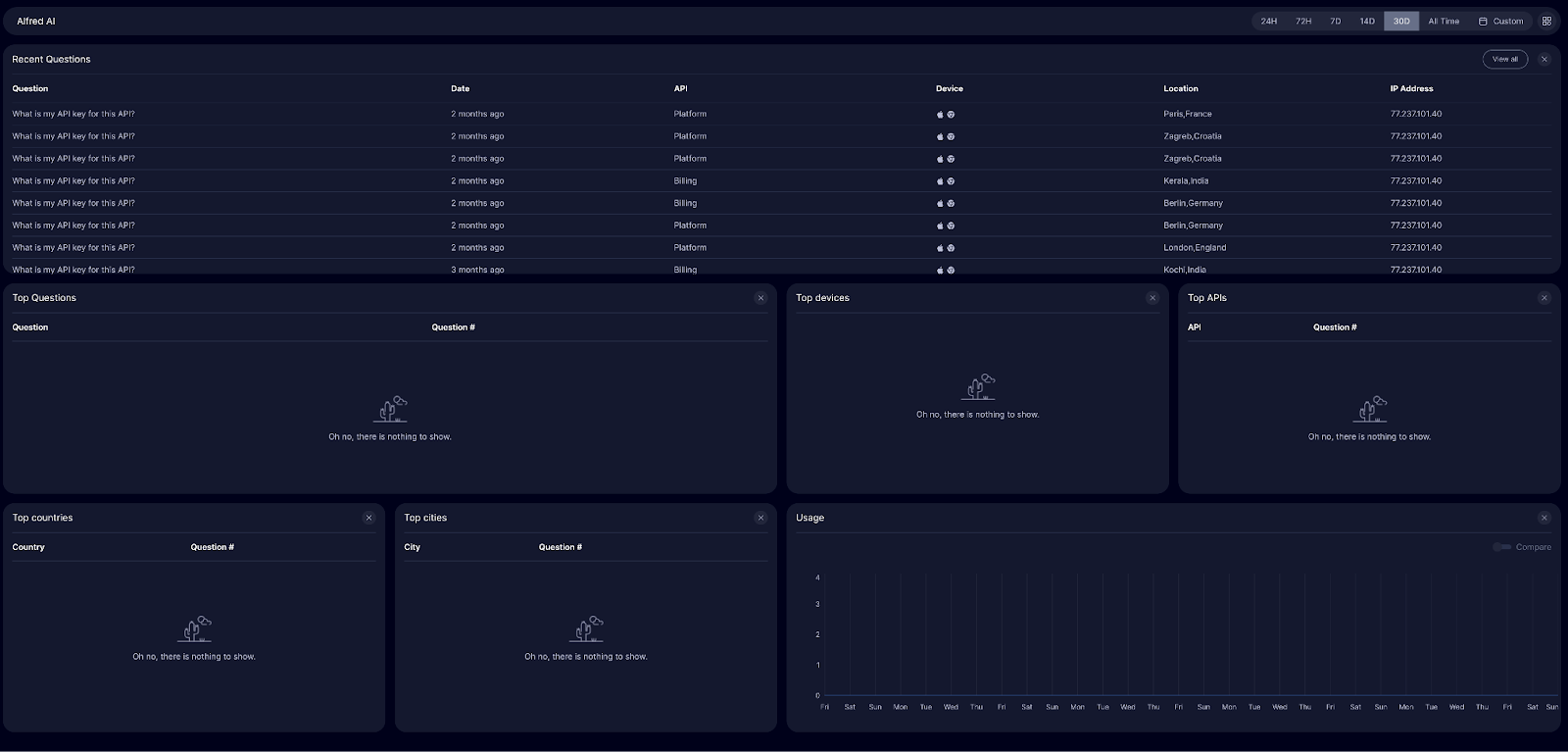This screenshot has width=1568, height=752.
Task: Toggle the Compare switch in Usage
Action: (x=1501, y=547)
